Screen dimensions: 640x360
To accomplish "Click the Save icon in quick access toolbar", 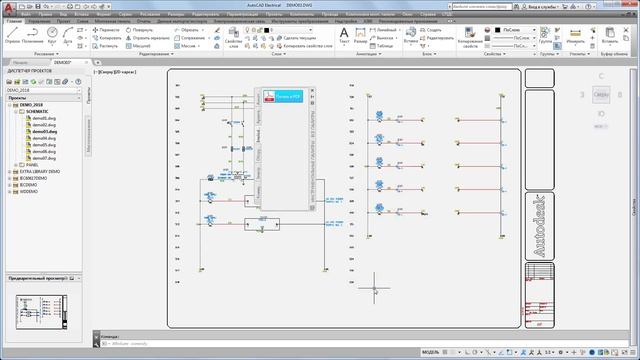I will (38, 7).
